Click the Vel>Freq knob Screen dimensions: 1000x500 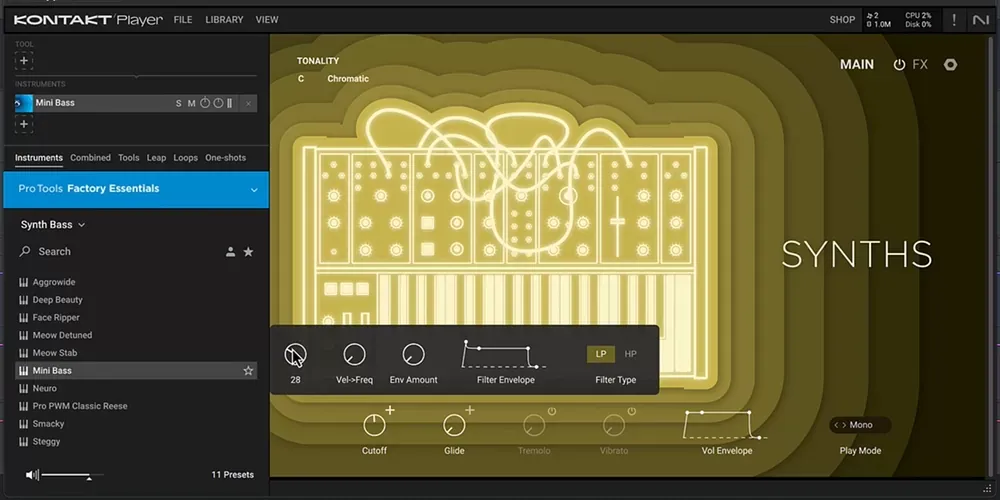[354, 355]
